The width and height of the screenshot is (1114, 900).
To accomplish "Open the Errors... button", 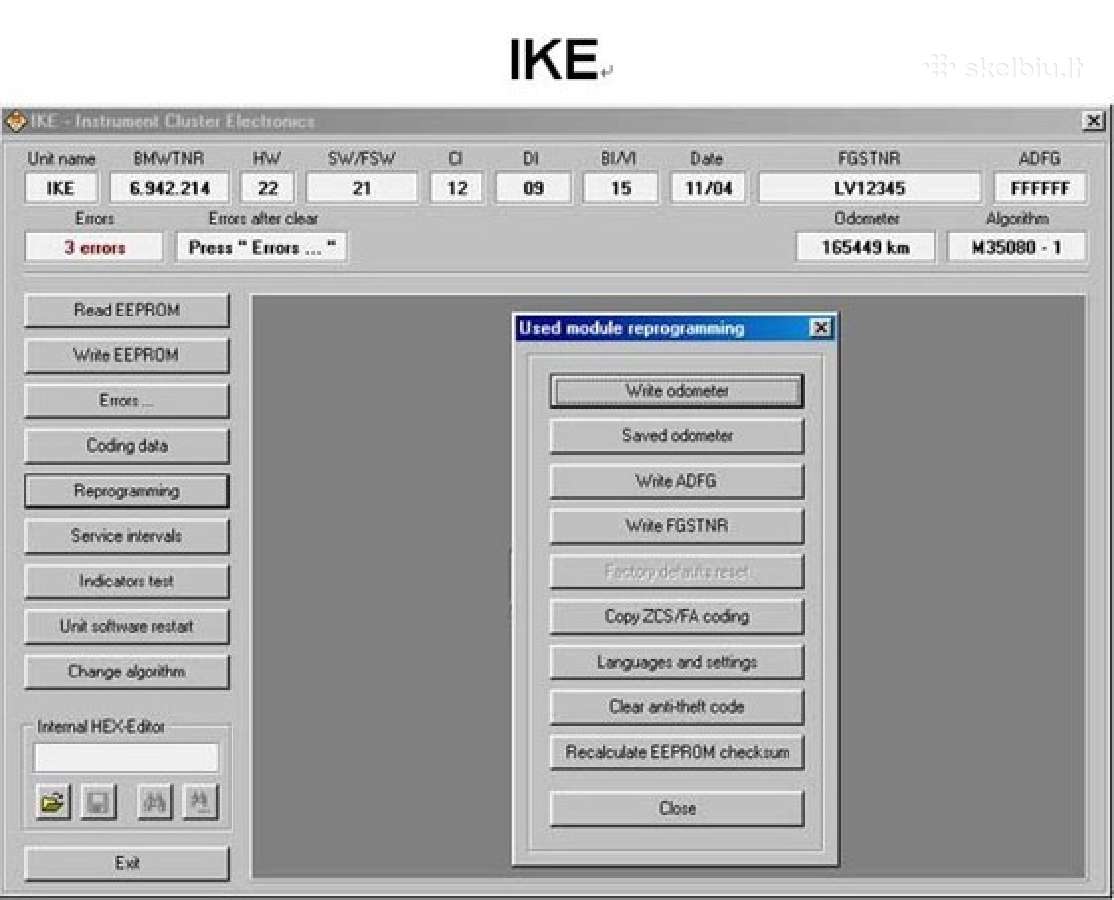I will click(126, 401).
